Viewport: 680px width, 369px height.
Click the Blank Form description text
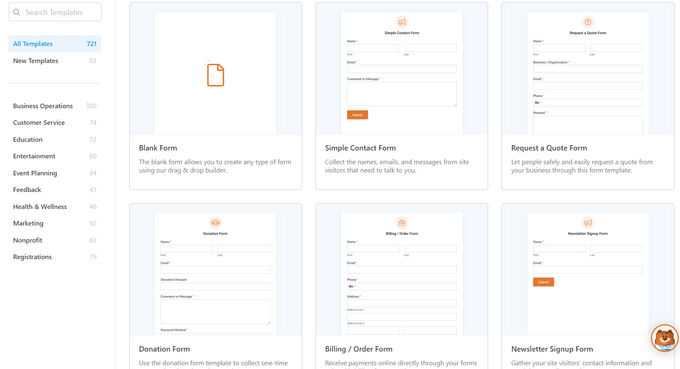[215, 166]
